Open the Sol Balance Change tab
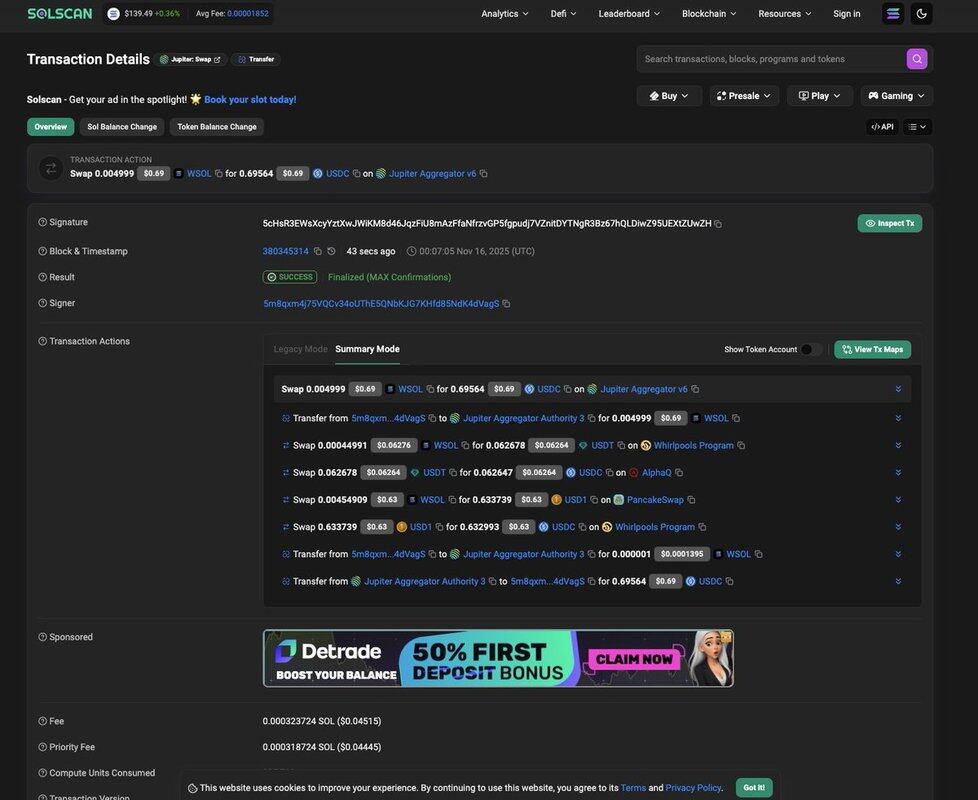 point(122,127)
